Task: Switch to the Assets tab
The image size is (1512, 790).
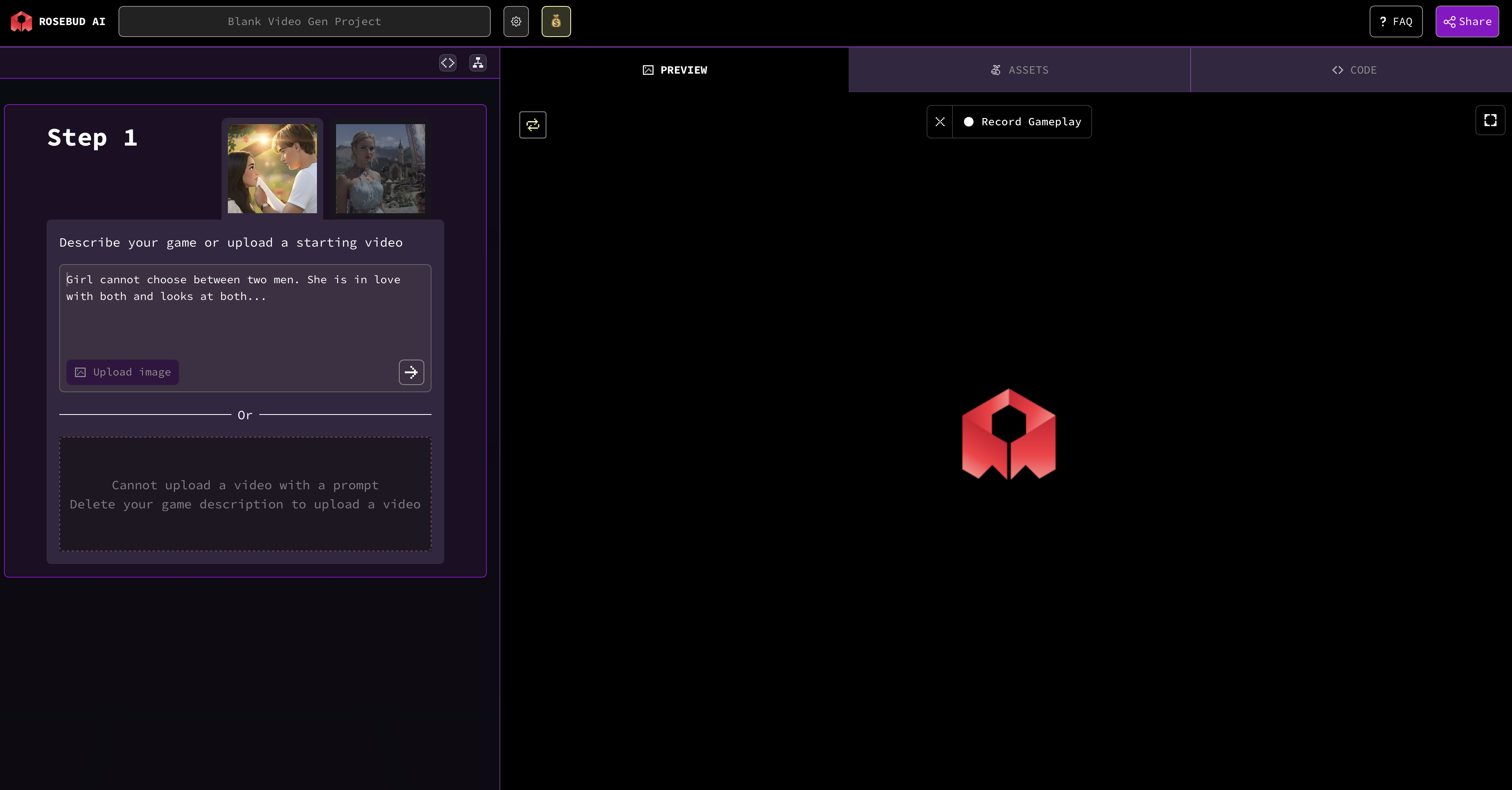Action: 1020,70
